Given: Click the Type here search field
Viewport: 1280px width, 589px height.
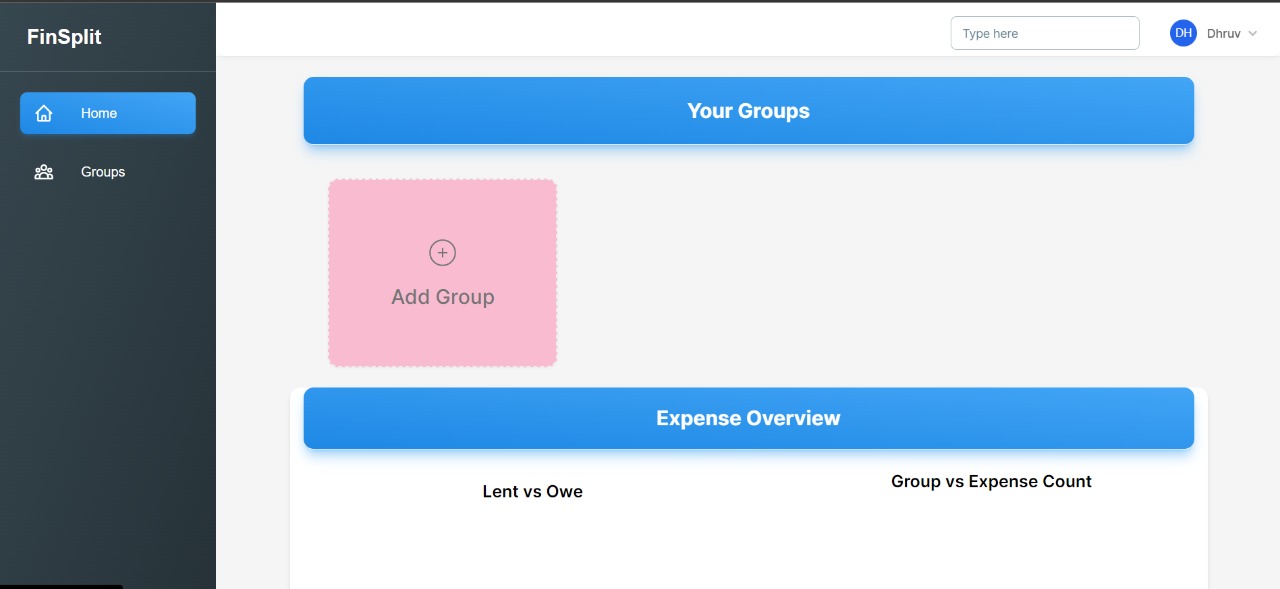Looking at the screenshot, I should (x=1044, y=32).
